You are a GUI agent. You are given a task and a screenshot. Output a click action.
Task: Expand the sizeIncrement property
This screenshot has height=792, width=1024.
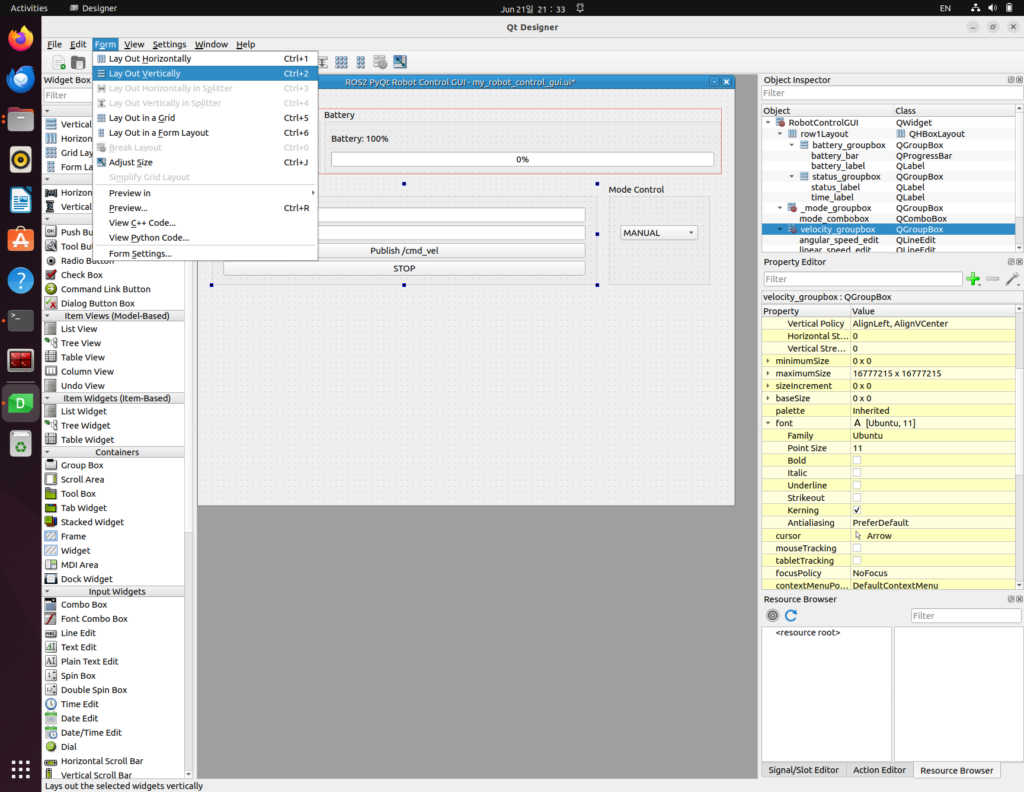tap(768, 386)
